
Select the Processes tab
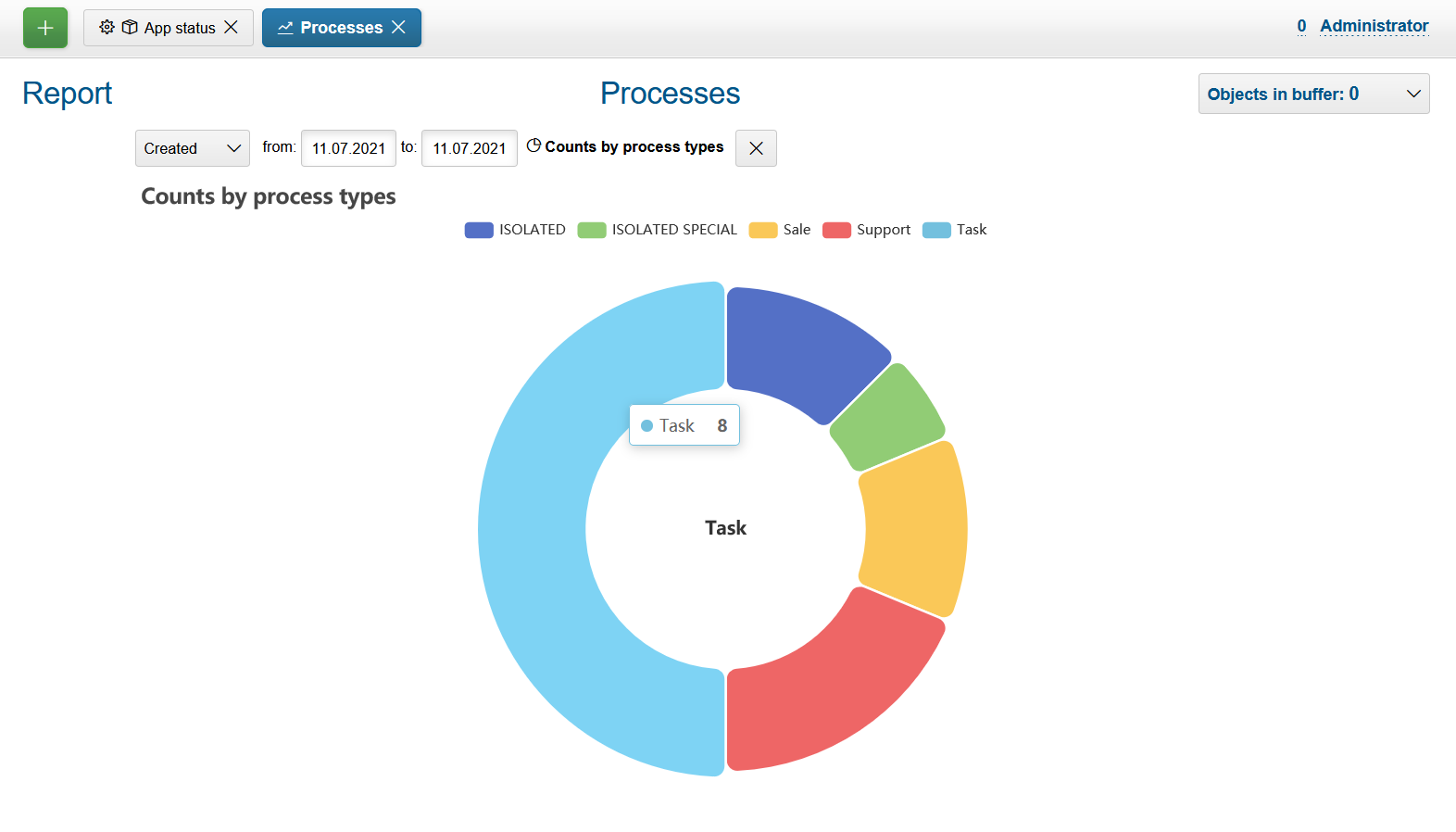(x=341, y=28)
